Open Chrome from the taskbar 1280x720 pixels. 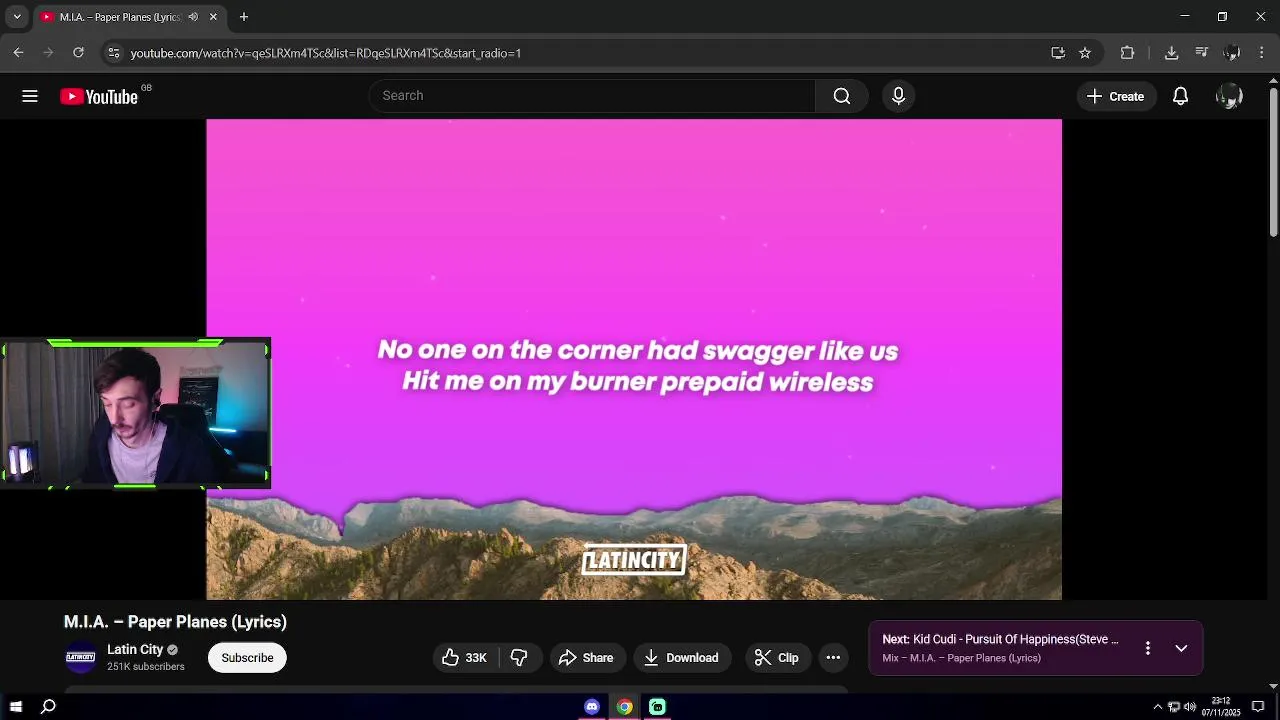coord(624,707)
